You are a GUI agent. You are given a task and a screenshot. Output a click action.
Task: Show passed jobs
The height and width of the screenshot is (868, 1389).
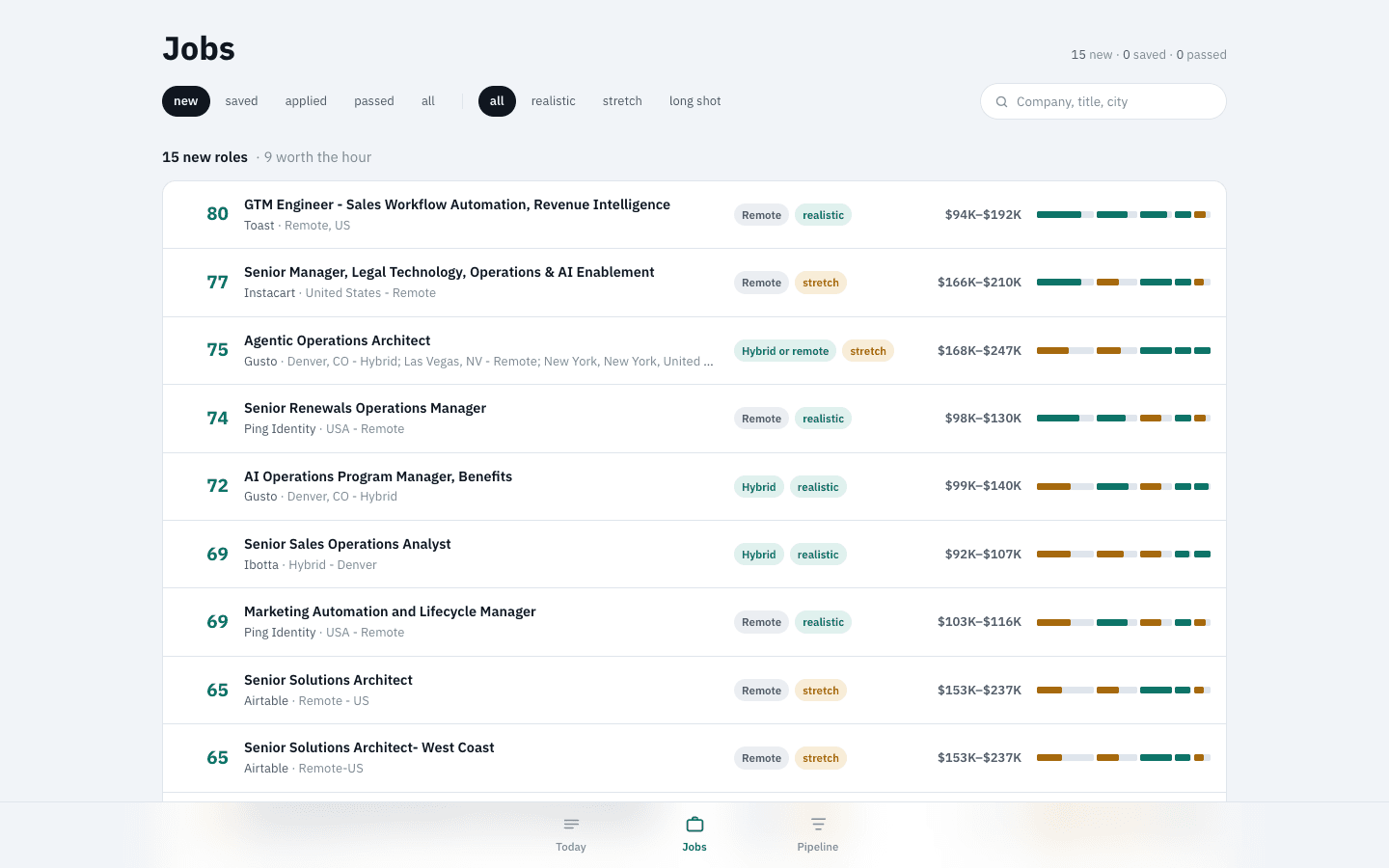pos(374,101)
